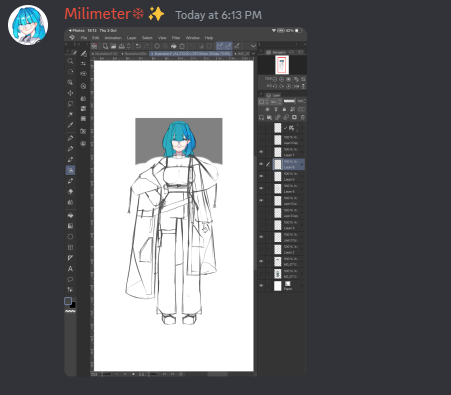Viewport: 451px width, 395px height.
Task: Click the New canvas icon in command bar
Action: 105,46
